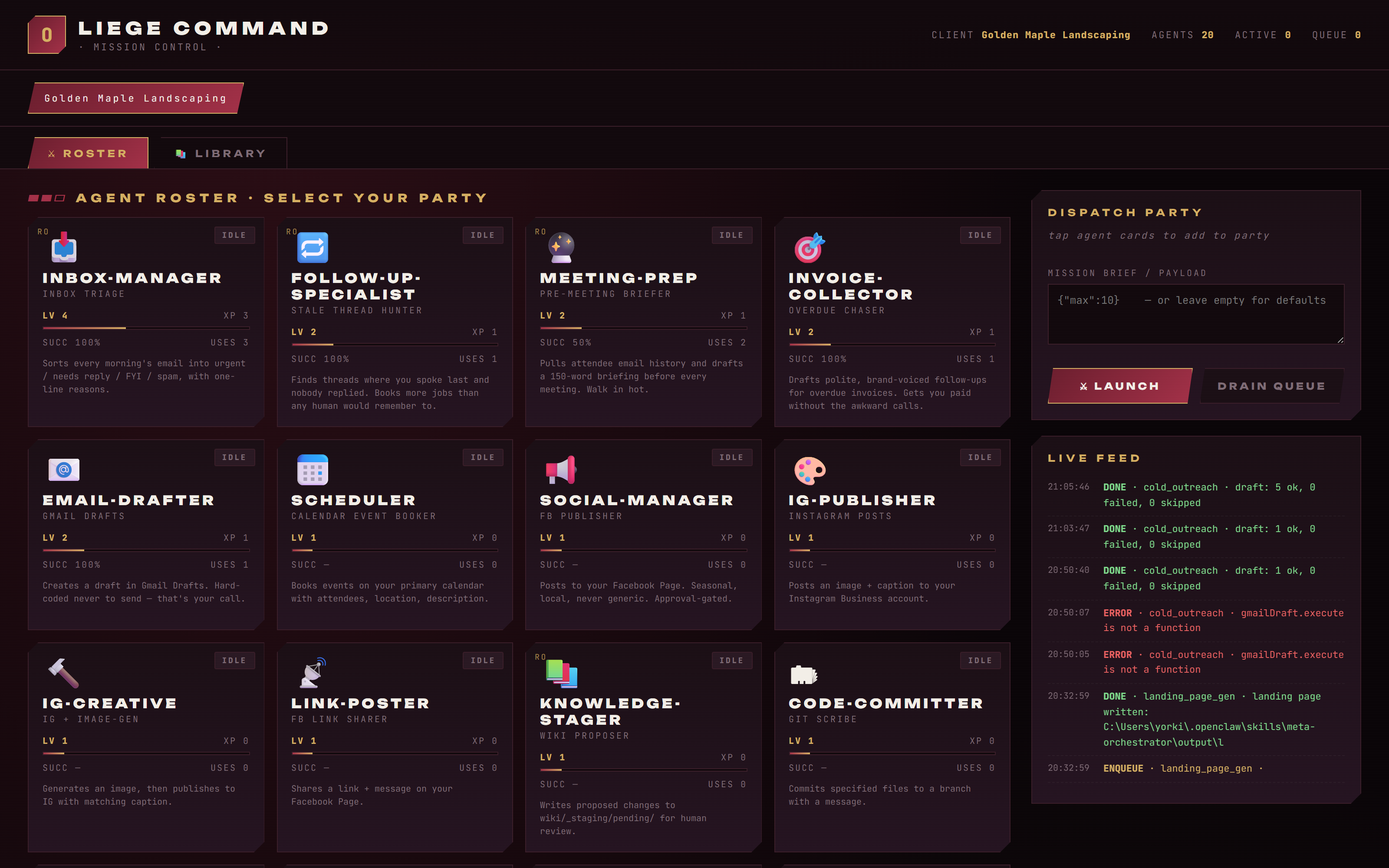Click the Liege Command logo badge
This screenshot has width=1389, height=868.
pos(46,34)
